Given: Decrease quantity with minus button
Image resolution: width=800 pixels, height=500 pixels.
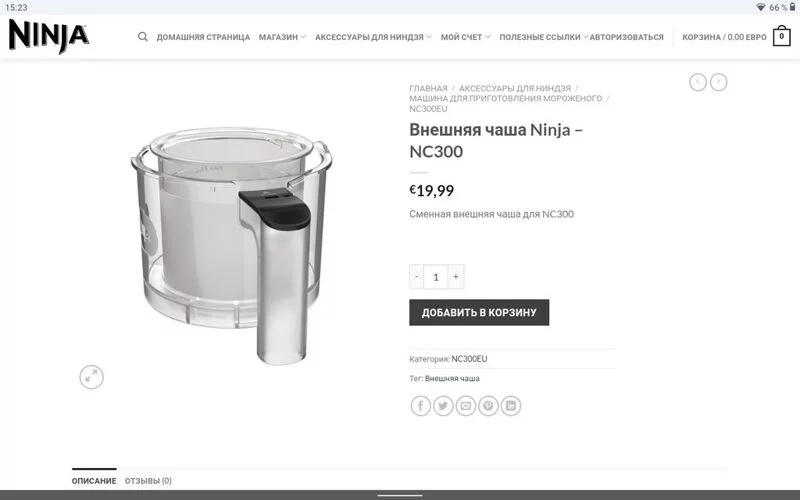Looking at the screenshot, I should coord(416,277).
